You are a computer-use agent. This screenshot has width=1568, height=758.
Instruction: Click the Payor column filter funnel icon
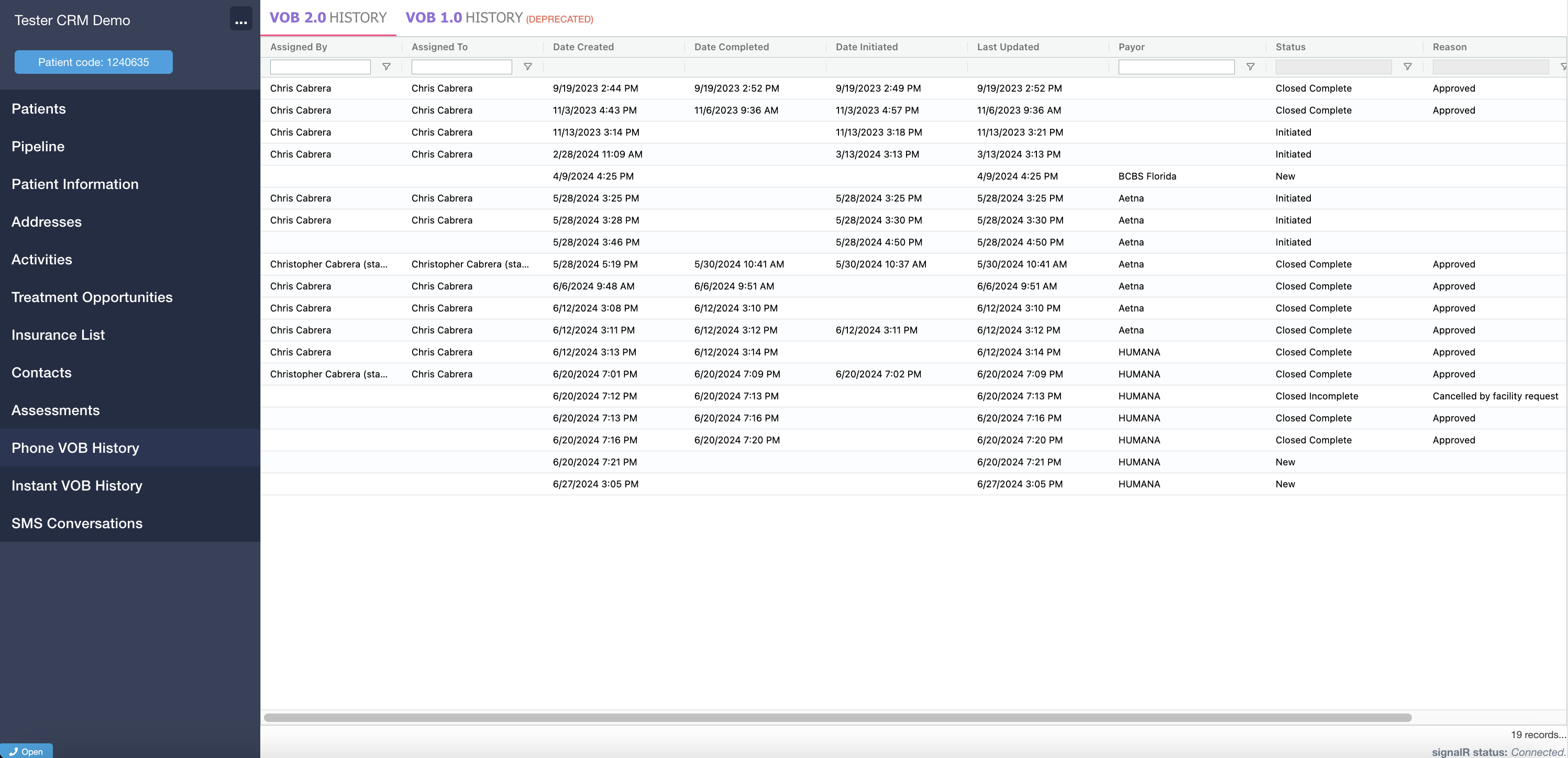click(x=1250, y=67)
